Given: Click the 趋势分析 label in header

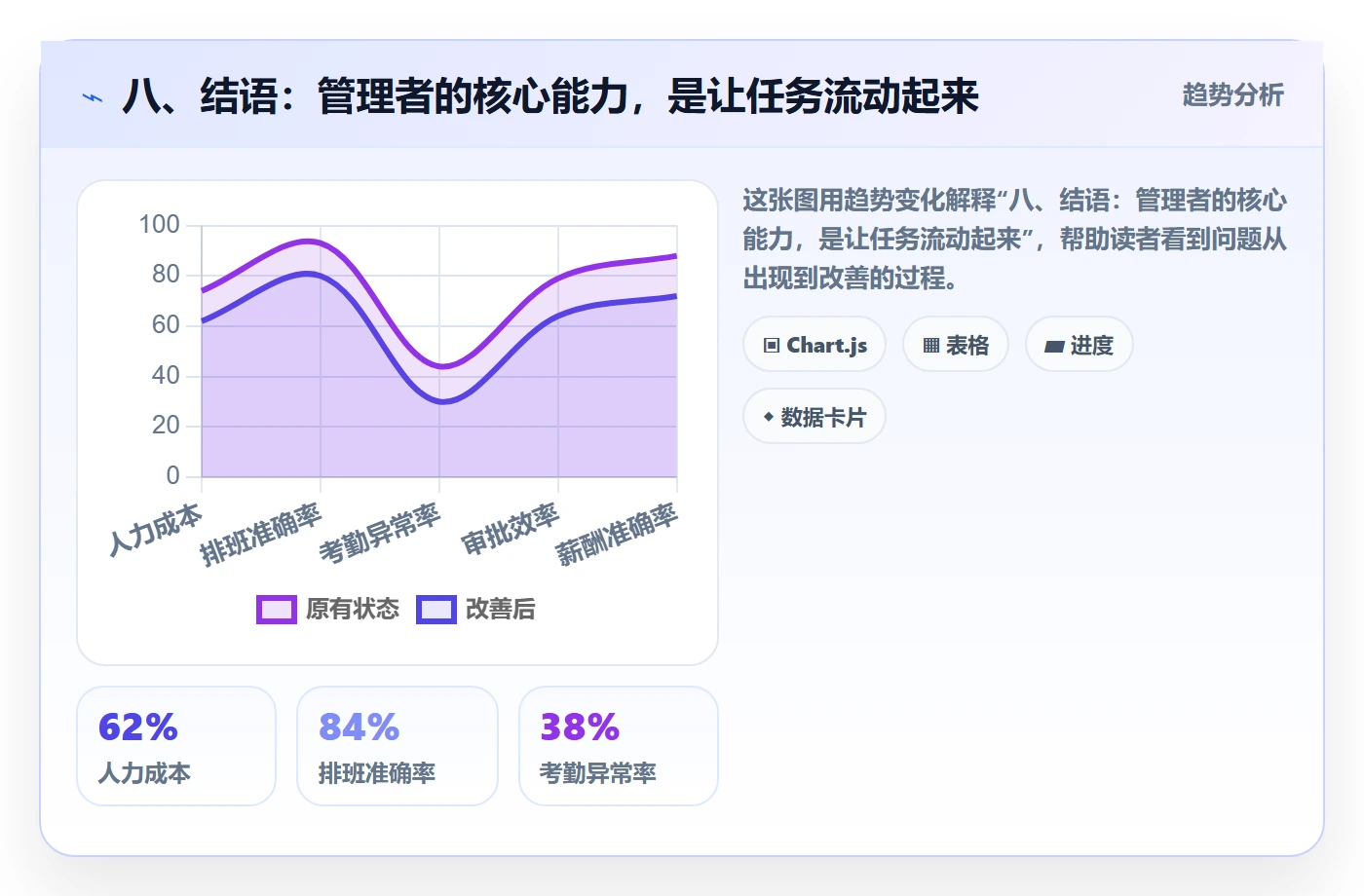Looking at the screenshot, I should [x=1232, y=94].
